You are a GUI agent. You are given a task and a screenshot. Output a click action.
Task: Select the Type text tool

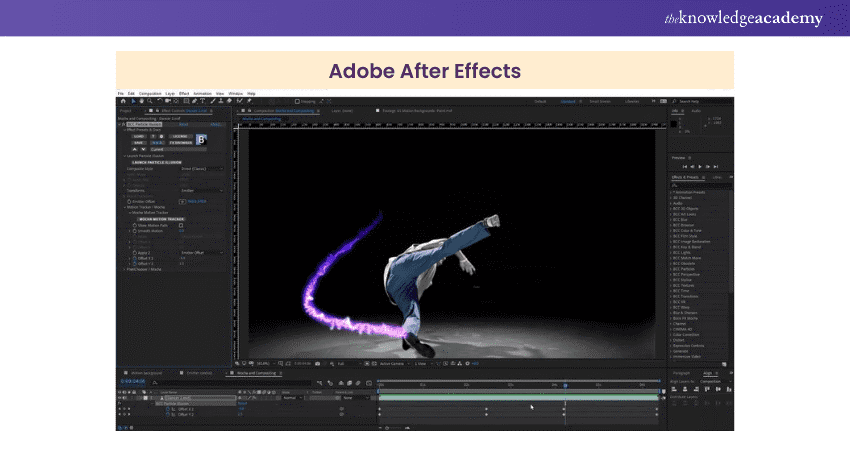204,101
